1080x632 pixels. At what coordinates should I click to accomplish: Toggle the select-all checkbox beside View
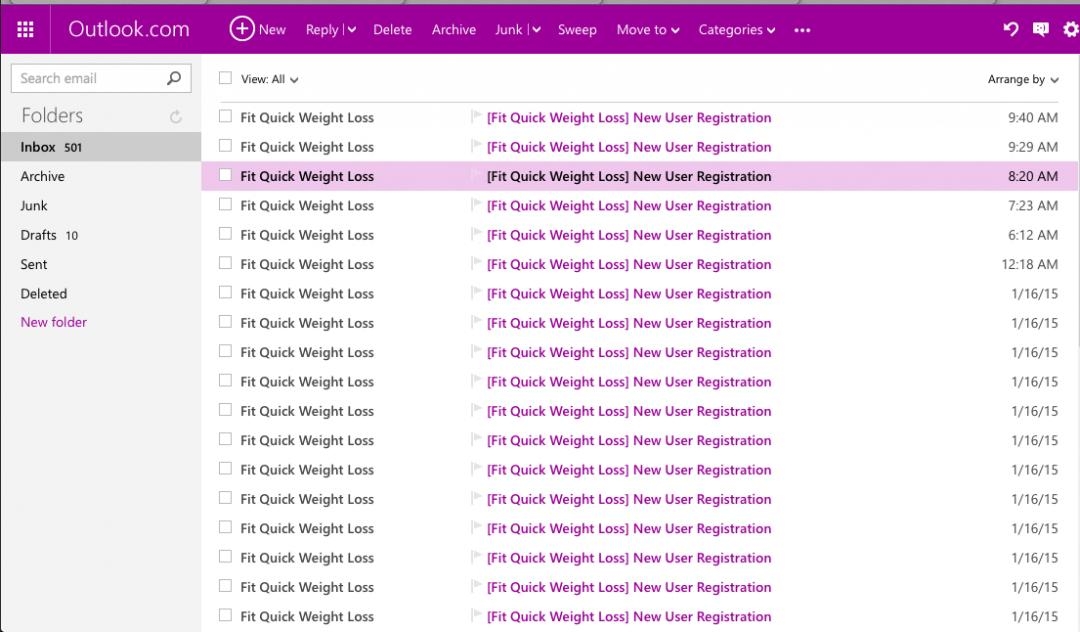coord(225,78)
